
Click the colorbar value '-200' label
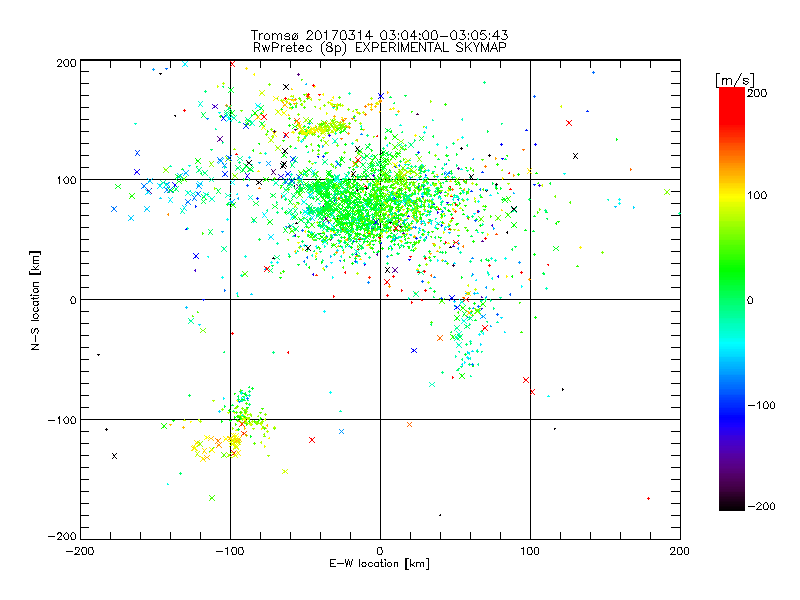pos(761,506)
